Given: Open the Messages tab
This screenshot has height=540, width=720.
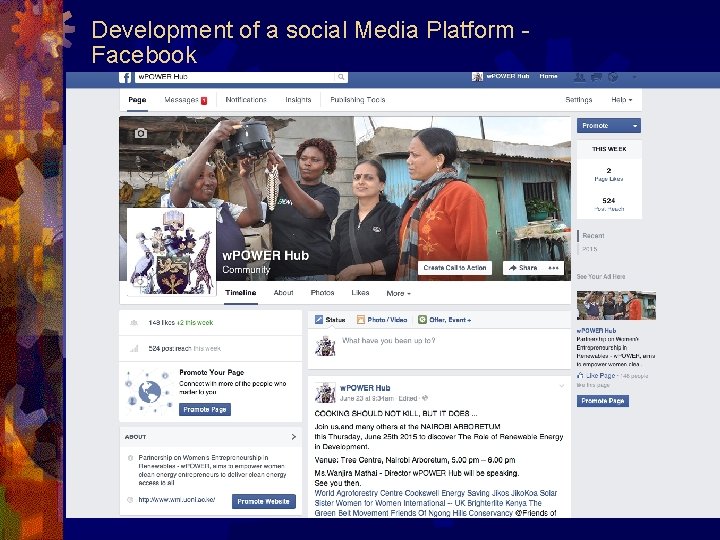Looking at the screenshot, I should coord(186,100).
